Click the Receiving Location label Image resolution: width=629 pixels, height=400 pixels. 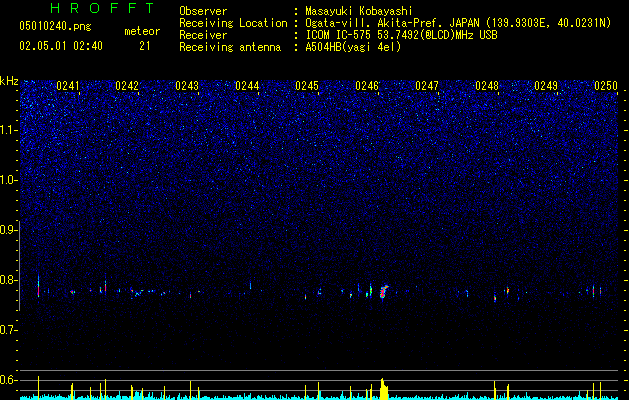pos(233,23)
